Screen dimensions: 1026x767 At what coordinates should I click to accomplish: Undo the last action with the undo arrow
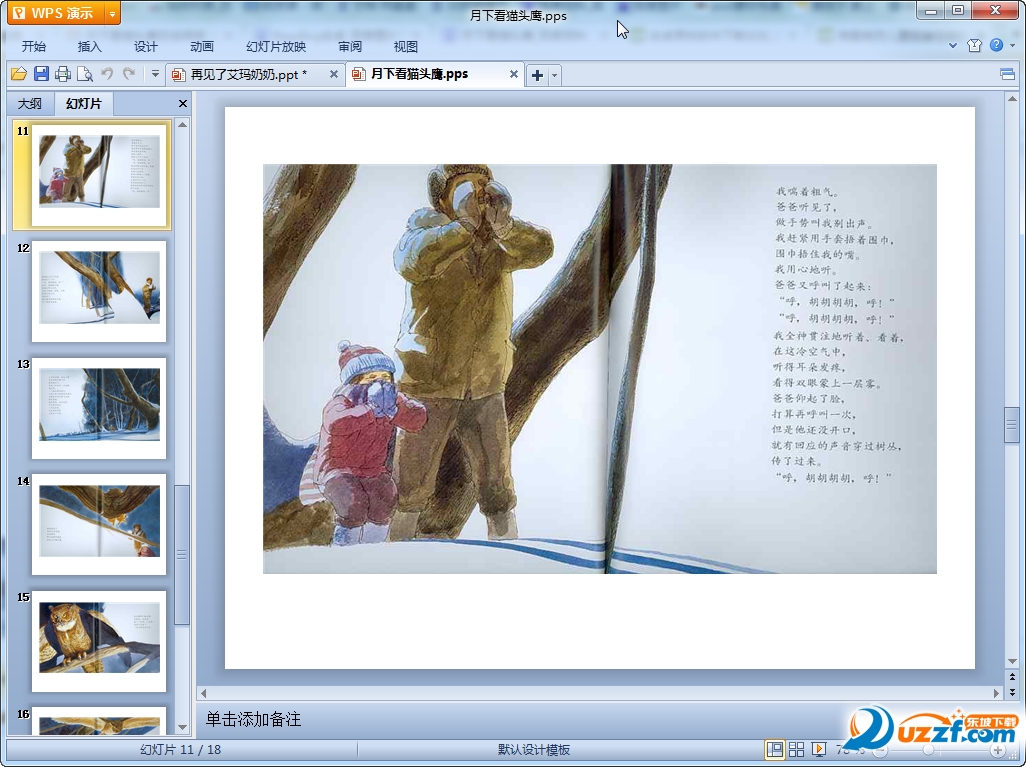(x=107, y=74)
